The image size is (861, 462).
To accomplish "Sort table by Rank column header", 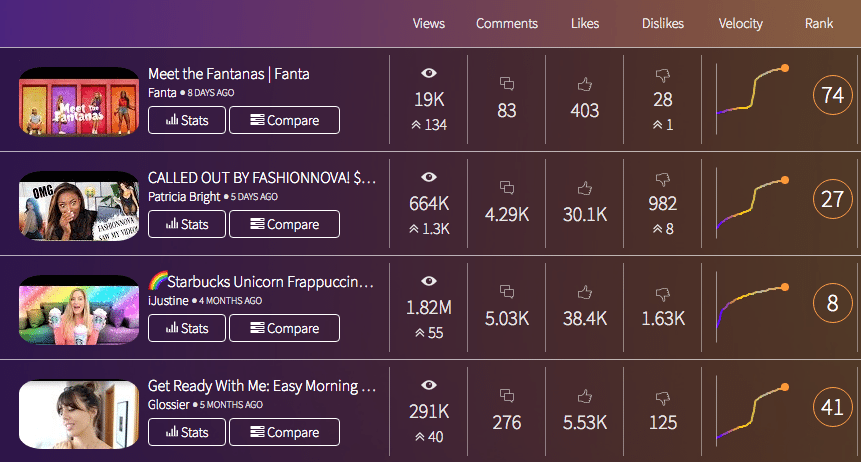I will point(818,24).
